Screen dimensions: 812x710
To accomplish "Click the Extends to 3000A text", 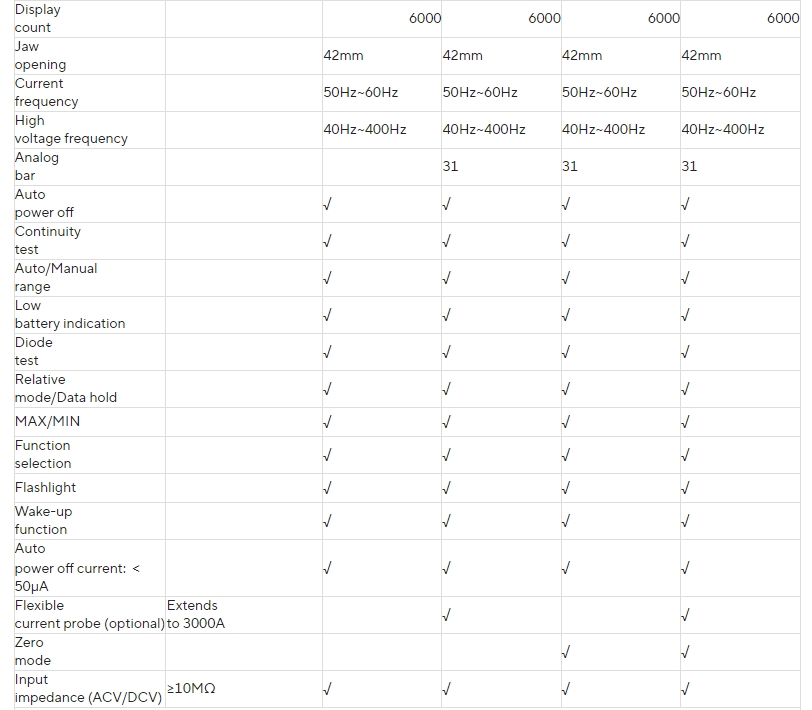I will click(196, 614).
